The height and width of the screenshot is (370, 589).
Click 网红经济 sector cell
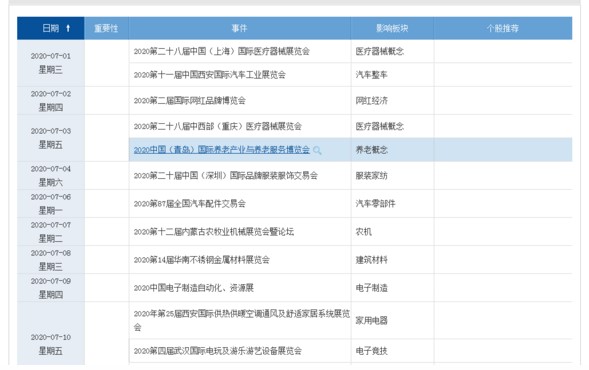point(372,101)
